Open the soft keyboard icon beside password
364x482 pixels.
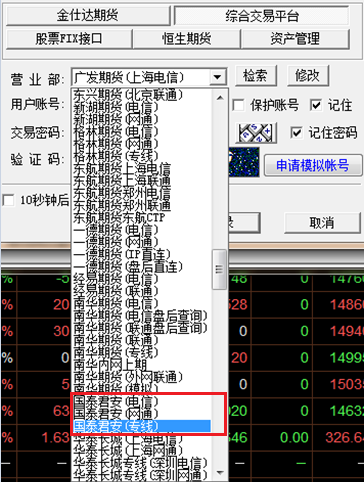[256, 133]
